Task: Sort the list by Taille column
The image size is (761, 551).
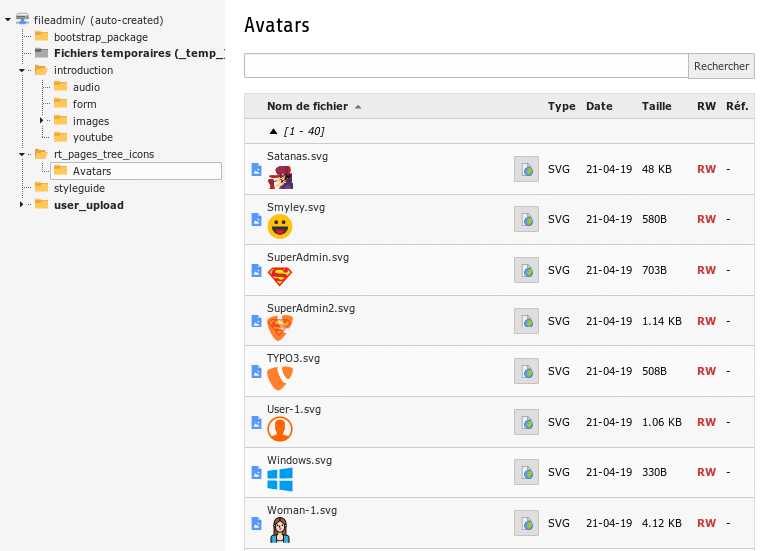Action: 656,106
